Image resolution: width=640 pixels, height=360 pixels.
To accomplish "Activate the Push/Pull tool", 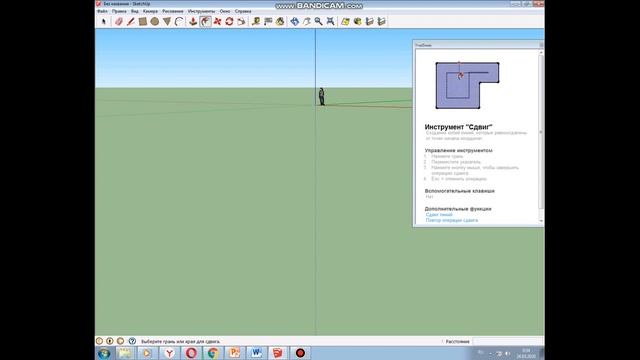I will point(193,22).
